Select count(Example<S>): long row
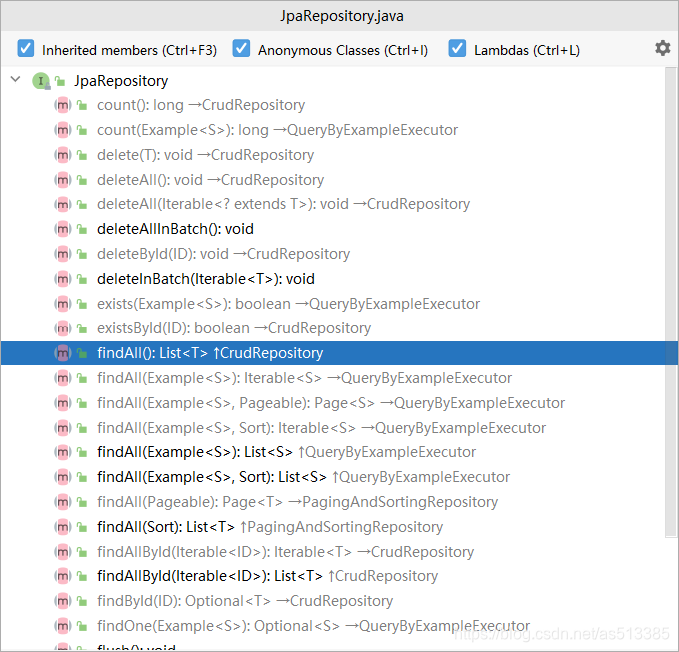This screenshot has width=679, height=652. (x=333, y=130)
